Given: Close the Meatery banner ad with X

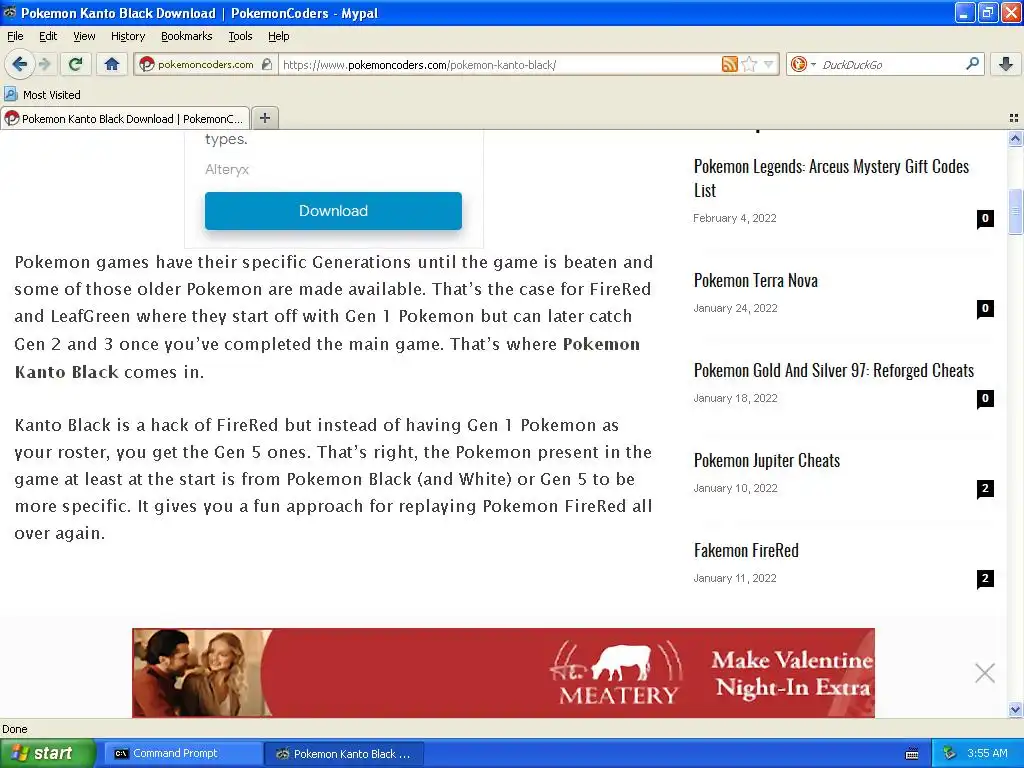Looking at the screenshot, I should click(985, 673).
